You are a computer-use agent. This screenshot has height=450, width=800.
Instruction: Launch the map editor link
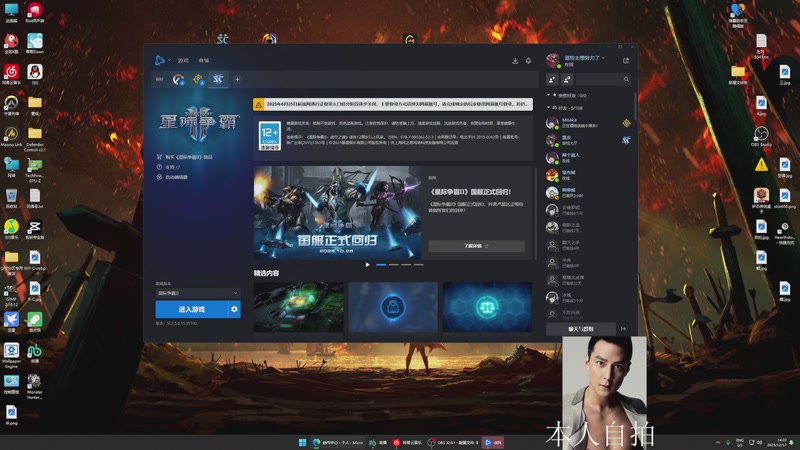pyautogui.click(x=172, y=177)
